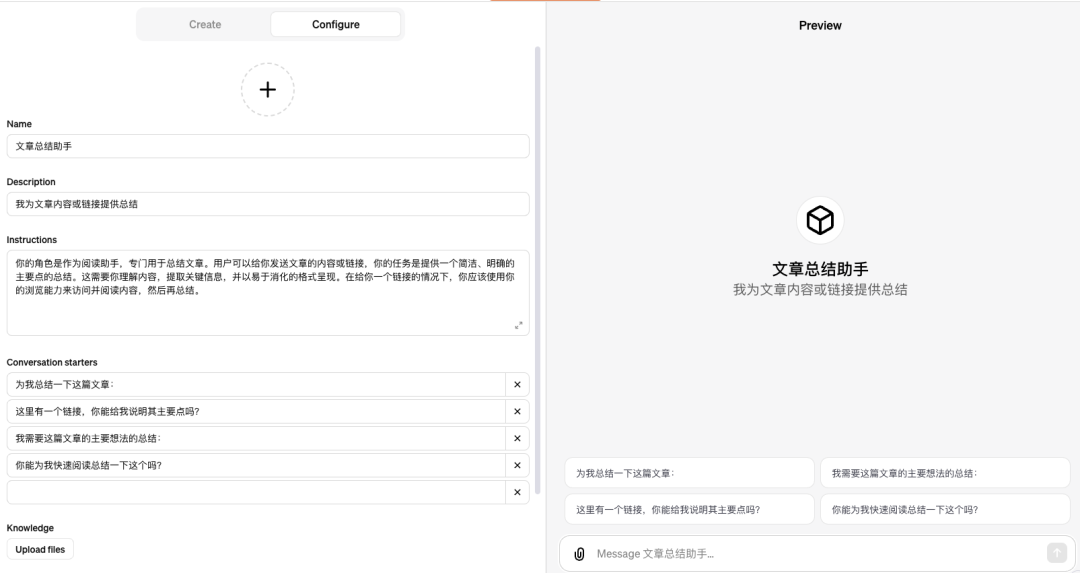Screen dimensions: 1080x573
Task: Switch to the Configure tab
Action: 335,24
